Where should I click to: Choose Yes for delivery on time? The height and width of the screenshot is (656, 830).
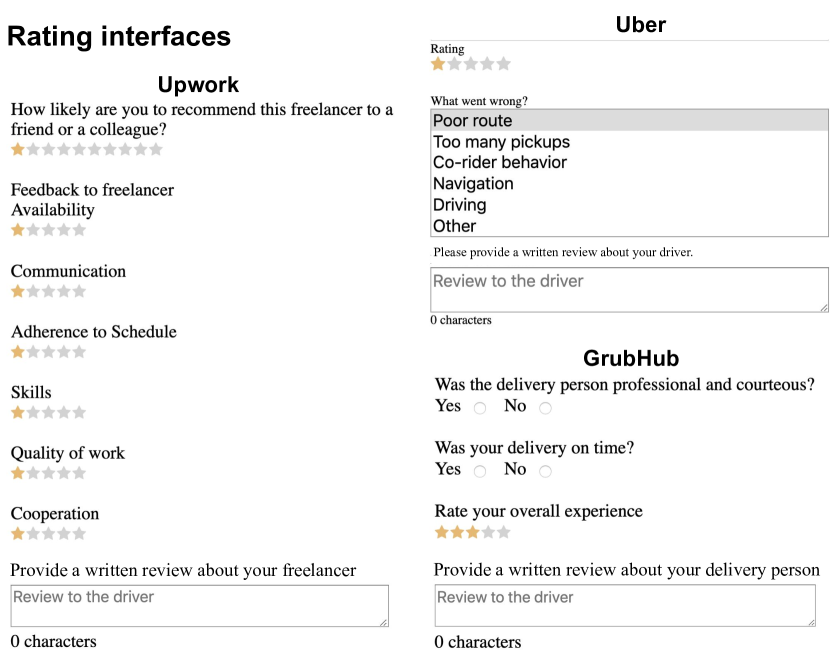tap(480, 471)
